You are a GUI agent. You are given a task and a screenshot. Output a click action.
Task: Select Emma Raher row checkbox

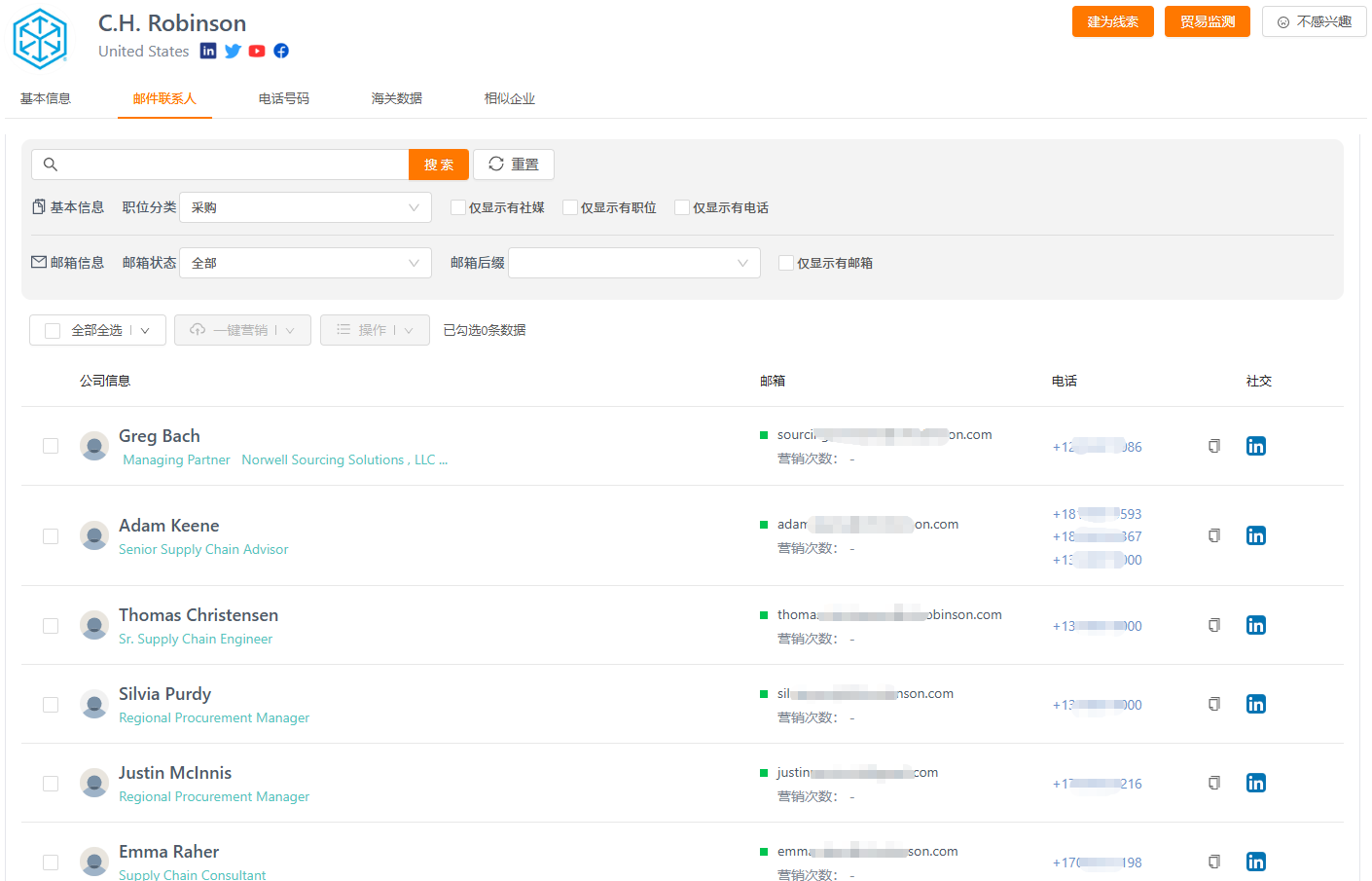click(51, 863)
